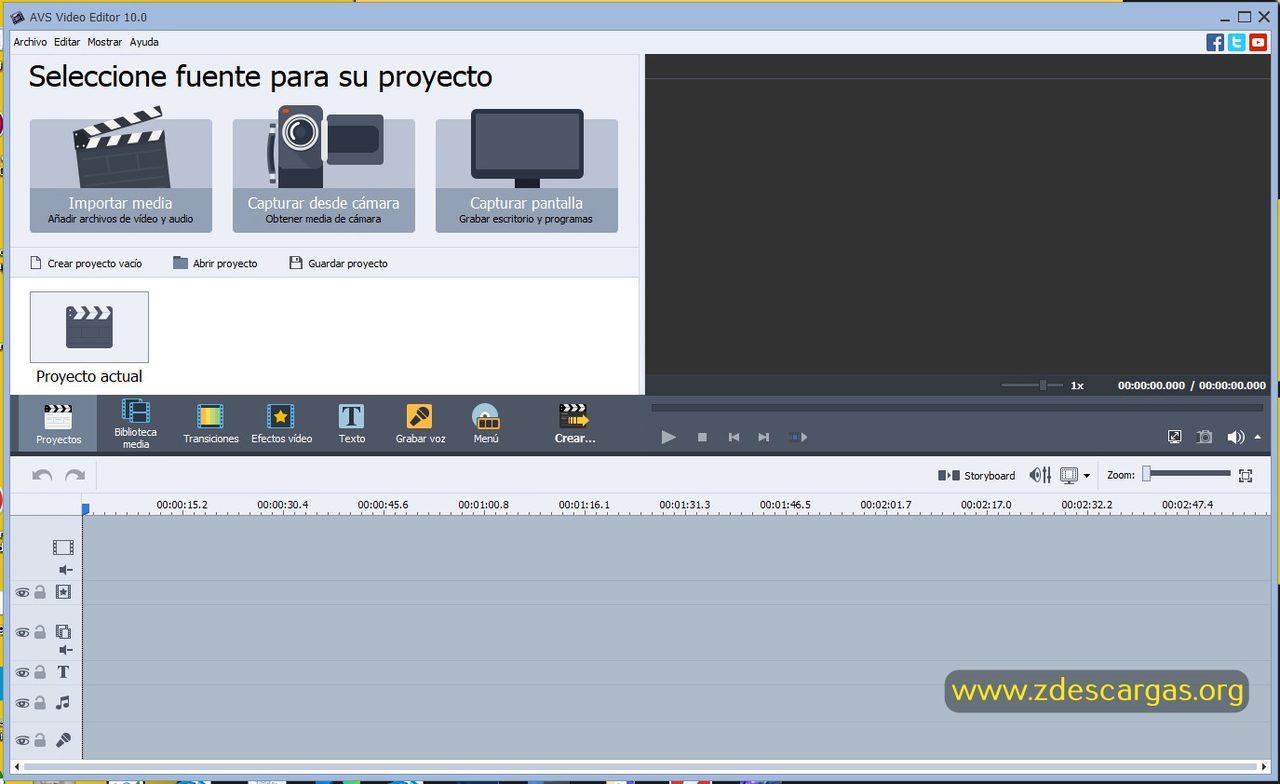
Task: Hide the video overlay track
Action: [x=22, y=632]
